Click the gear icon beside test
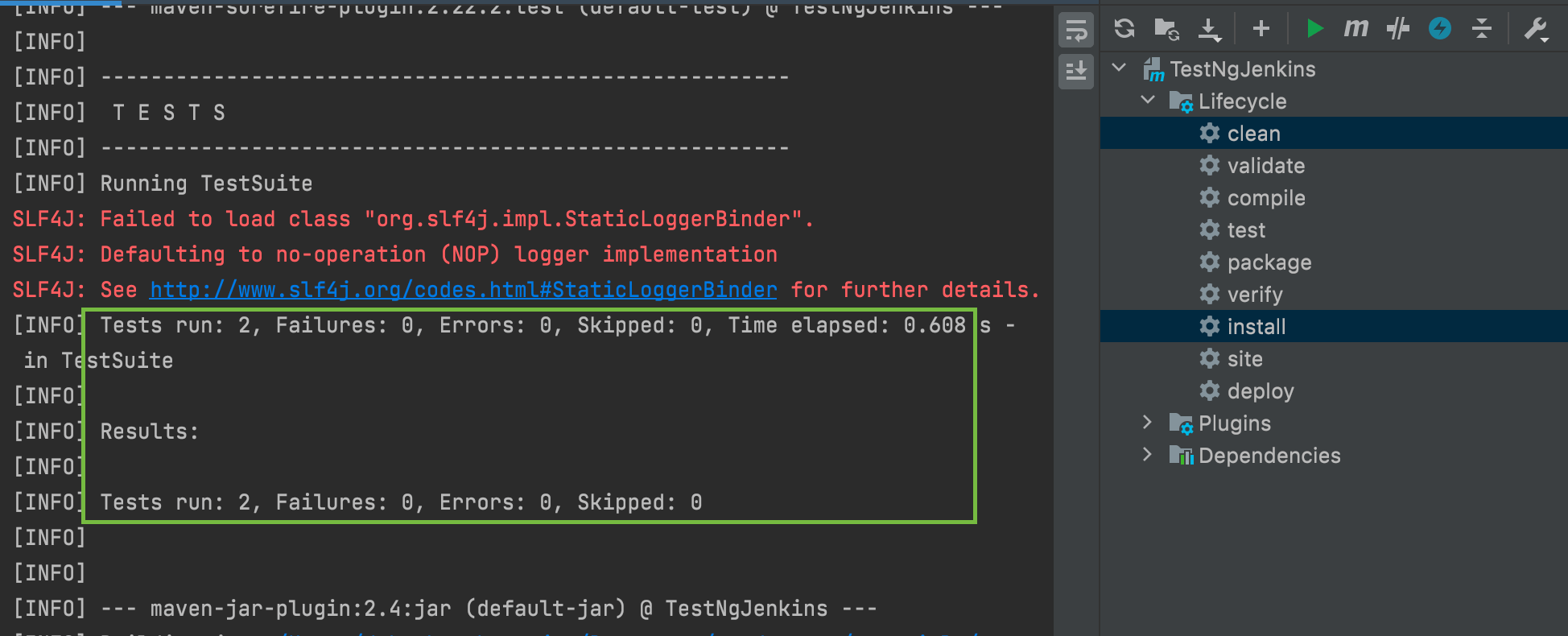1568x636 pixels. click(1209, 229)
